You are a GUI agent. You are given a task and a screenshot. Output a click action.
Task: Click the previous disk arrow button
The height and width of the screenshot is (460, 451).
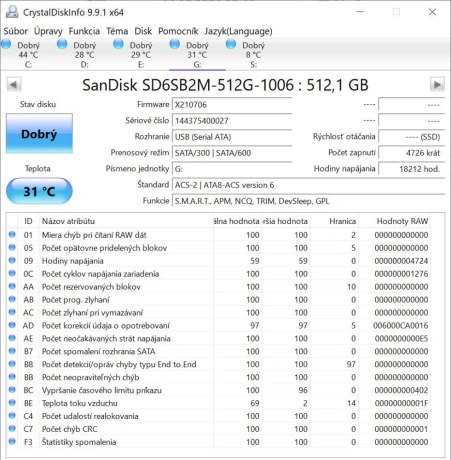(x=14, y=85)
